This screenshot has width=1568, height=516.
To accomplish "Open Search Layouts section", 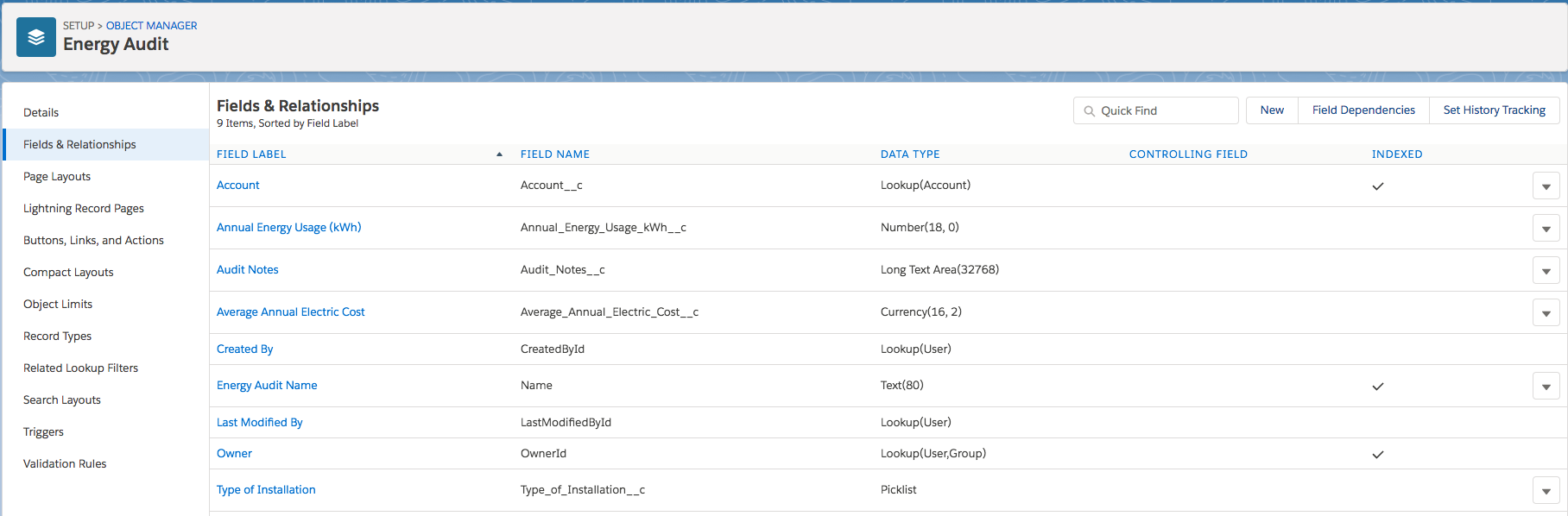I will (x=62, y=400).
